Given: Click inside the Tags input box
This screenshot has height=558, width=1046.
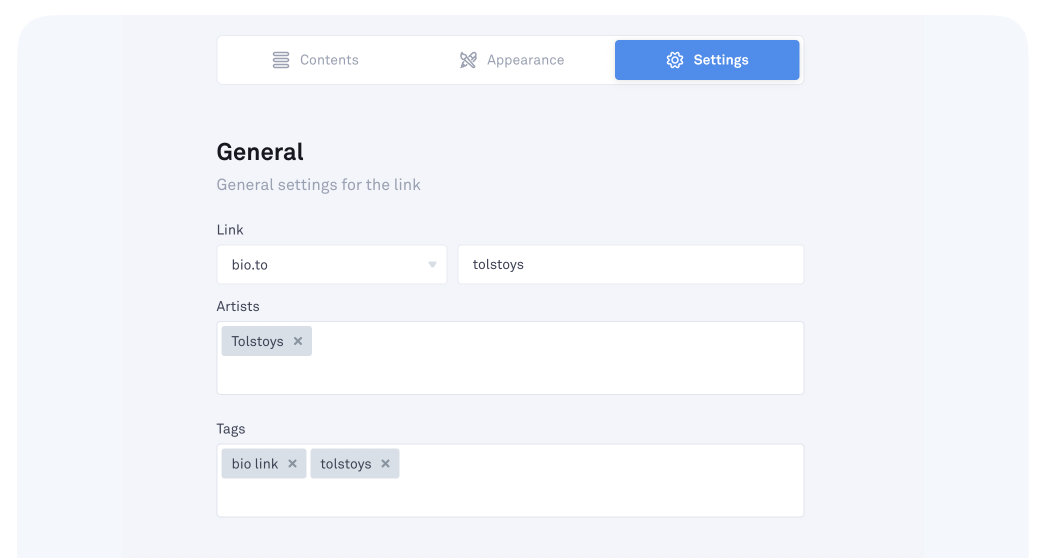Looking at the screenshot, I should pyautogui.click(x=510, y=481).
